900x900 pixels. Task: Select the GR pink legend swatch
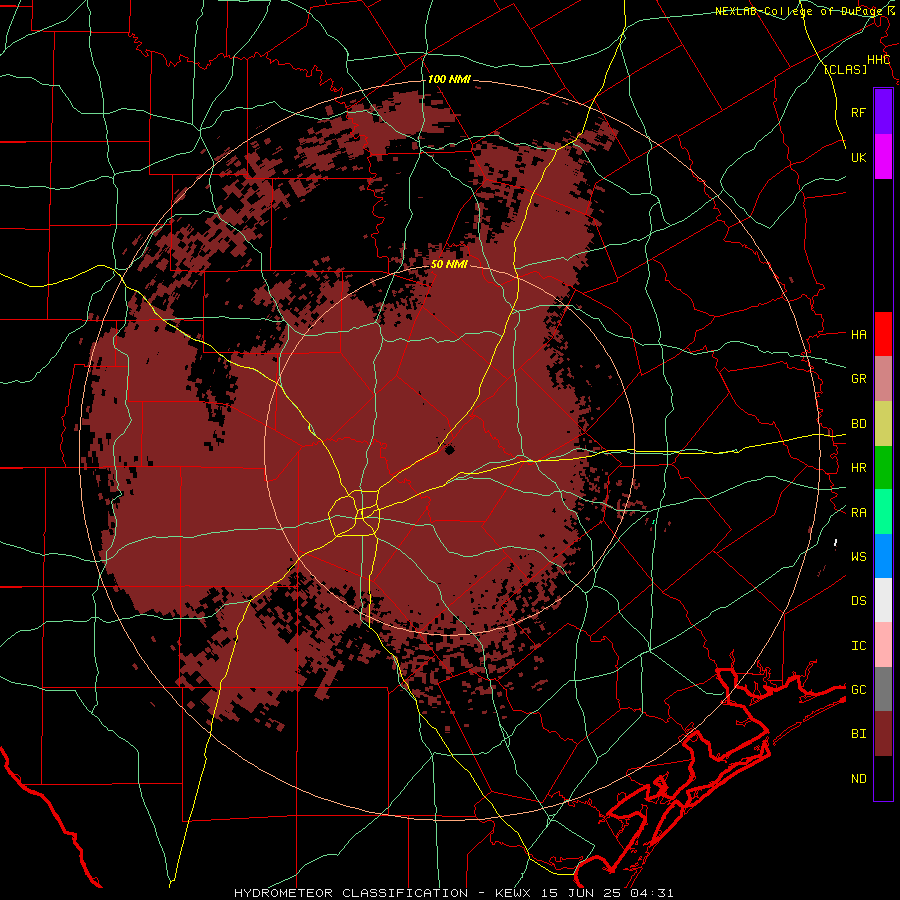pos(883,379)
